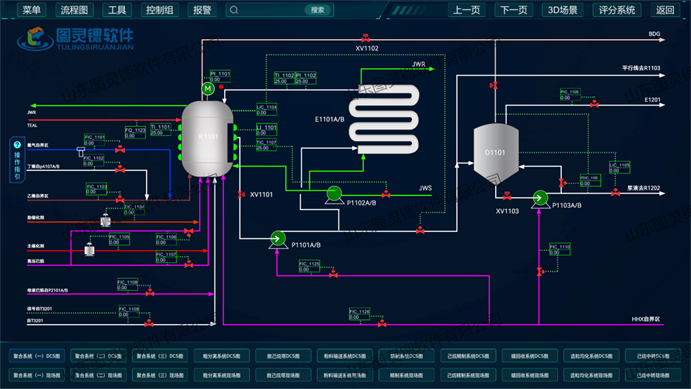Open the 控制组 menu item
691x389 pixels.
(160, 10)
